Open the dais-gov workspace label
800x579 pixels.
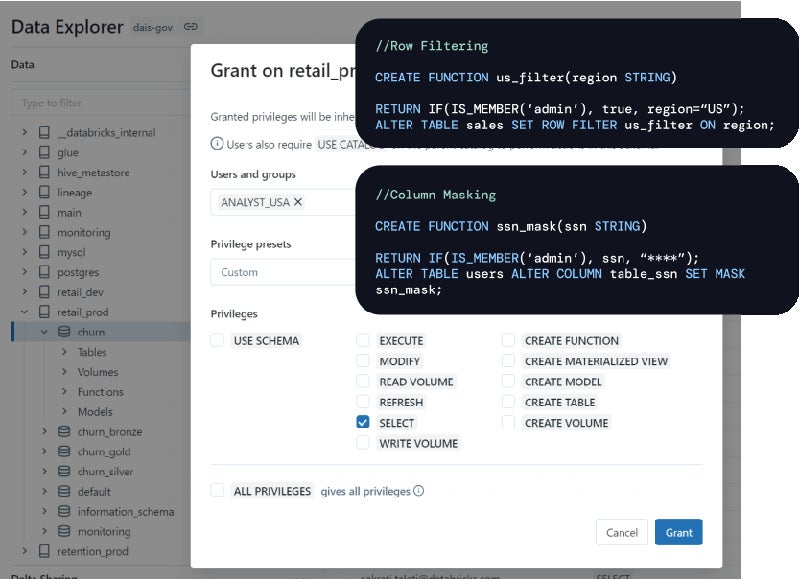[x=153, y=27]
